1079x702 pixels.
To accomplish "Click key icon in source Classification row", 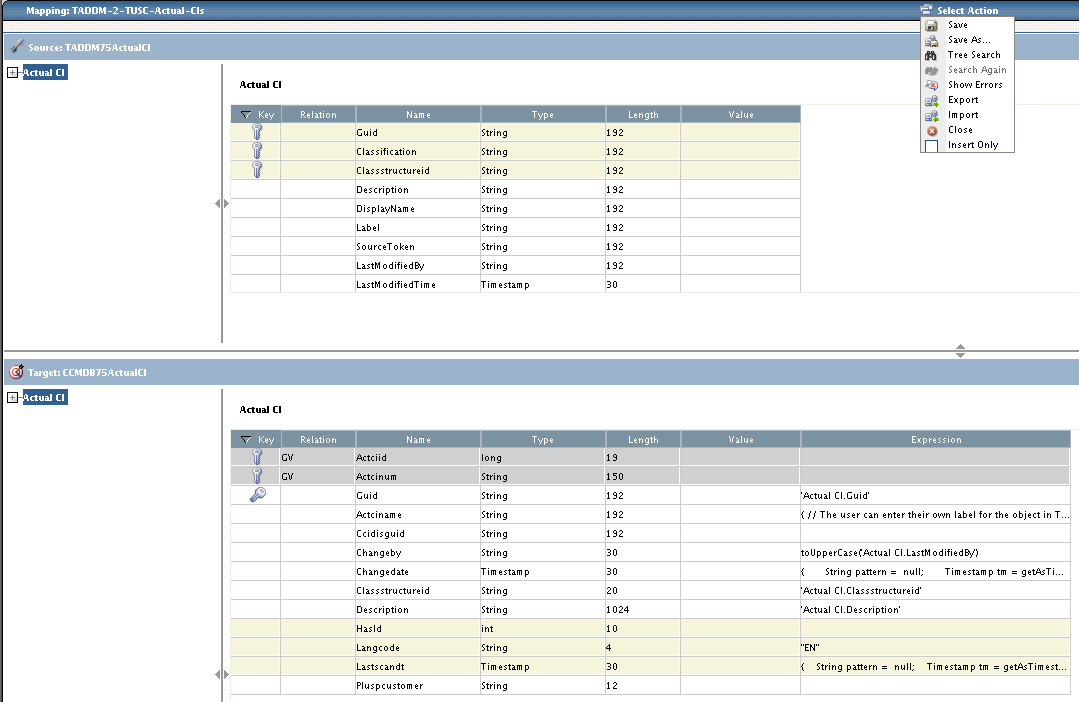I will pos(257,151).
